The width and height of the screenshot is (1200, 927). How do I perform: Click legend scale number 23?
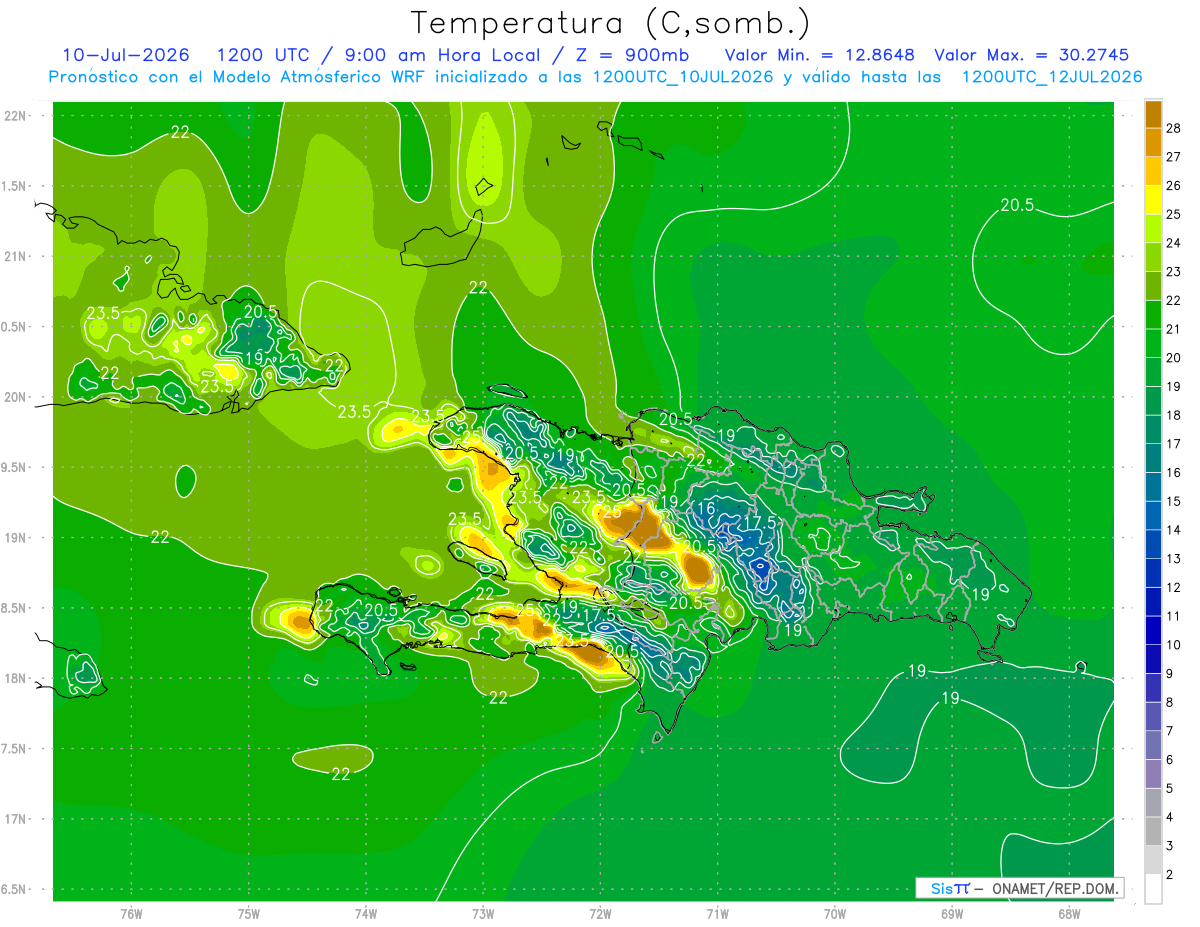1174,272
